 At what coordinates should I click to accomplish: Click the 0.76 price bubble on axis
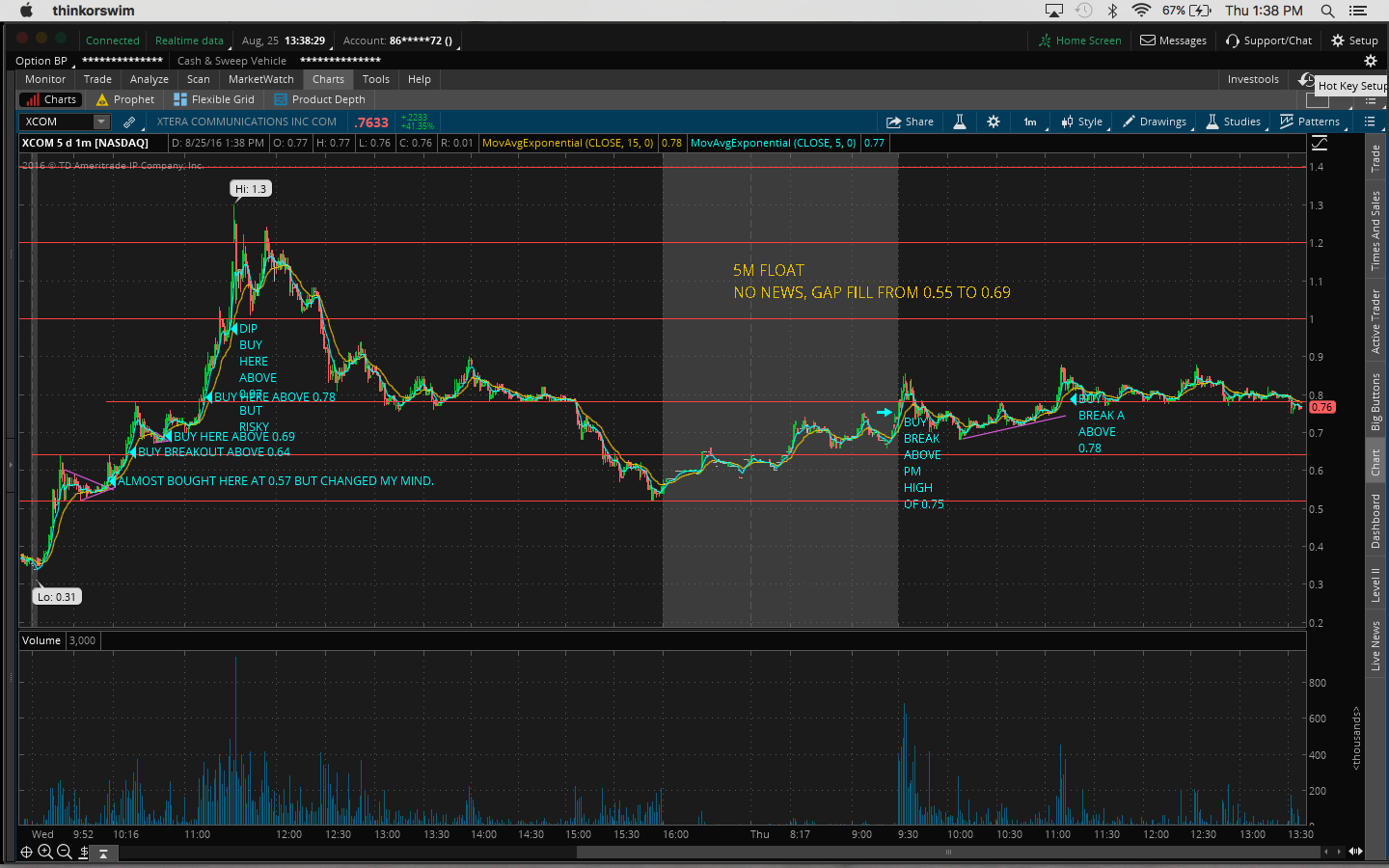(1321, 407)
